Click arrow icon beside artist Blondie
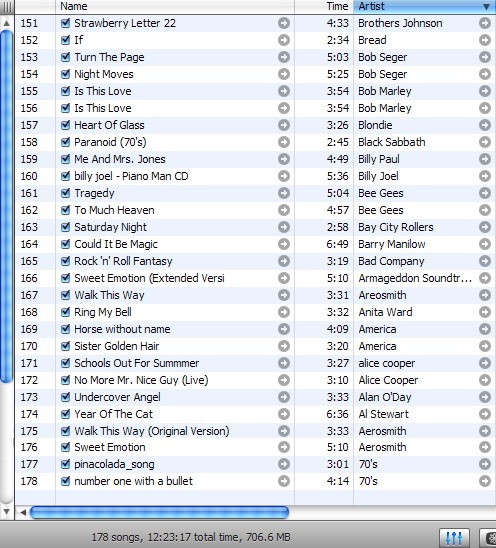496x548 pixels. click(485, 125)
